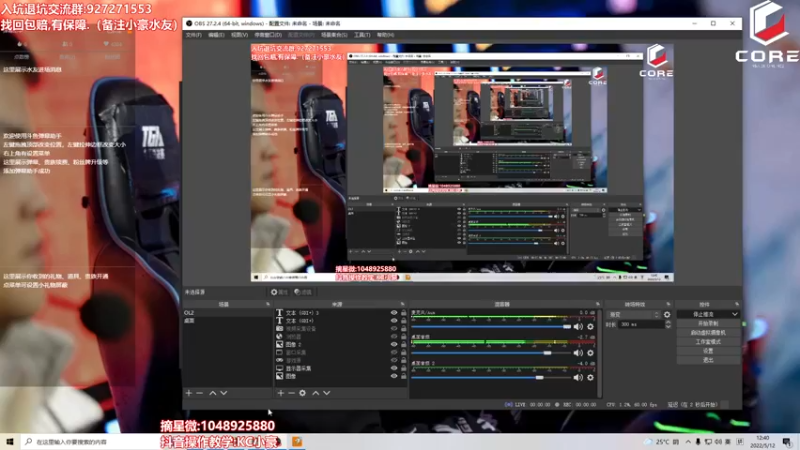Viewport: 800px width, 450px height.
Task: Open the 文件(F) menu in OBS
Action: (193, 35)
